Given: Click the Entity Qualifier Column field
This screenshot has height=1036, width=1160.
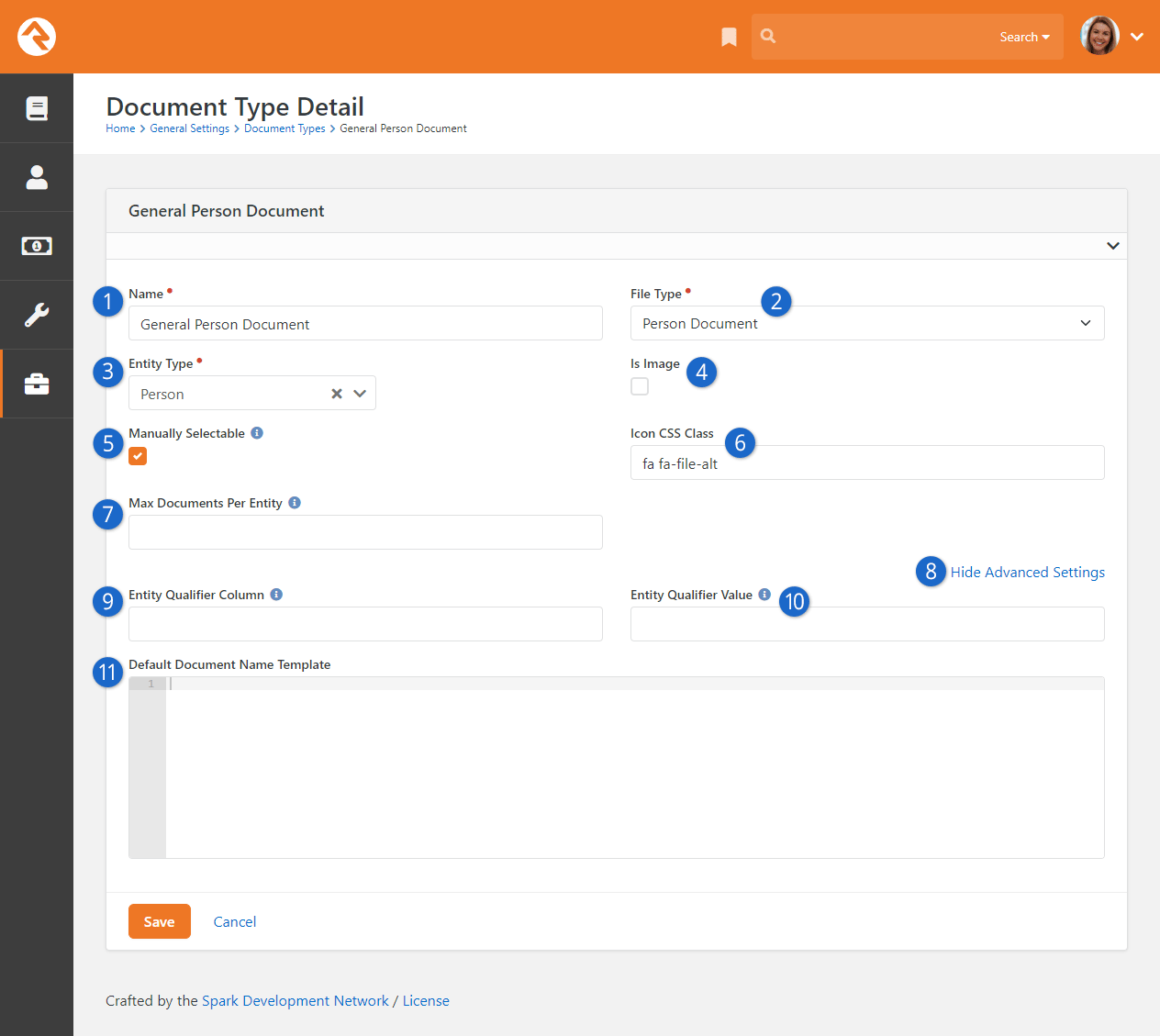Looking at the screenshot, I should pyautogui.click(x=365, y=624).
